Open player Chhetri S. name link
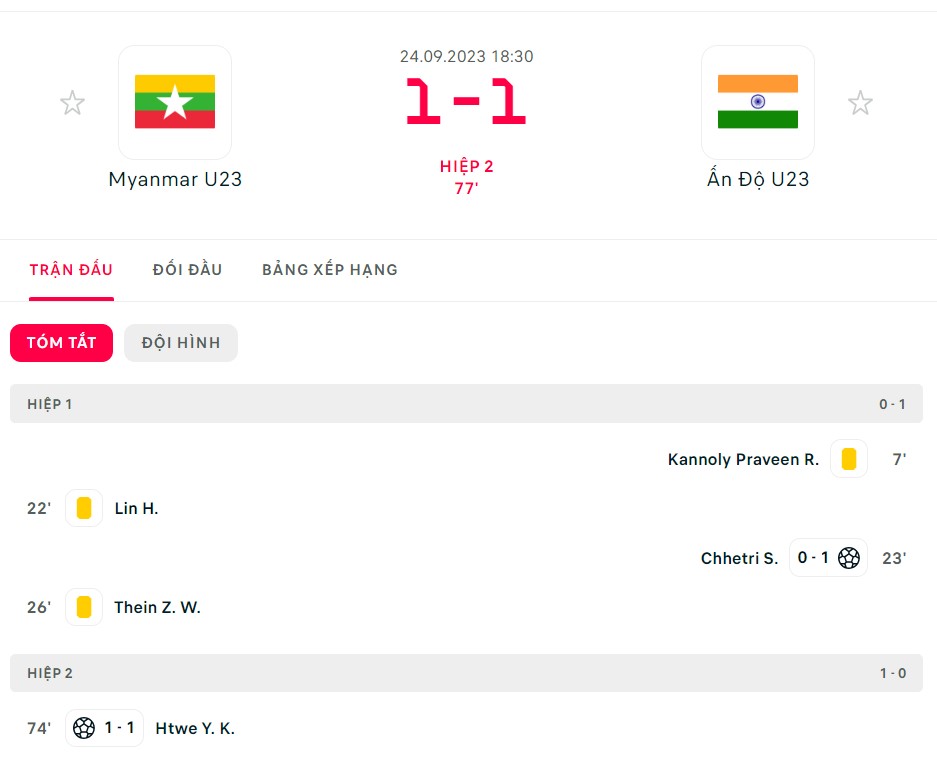Screen dimensions: 937x774 tap(739, 558)
